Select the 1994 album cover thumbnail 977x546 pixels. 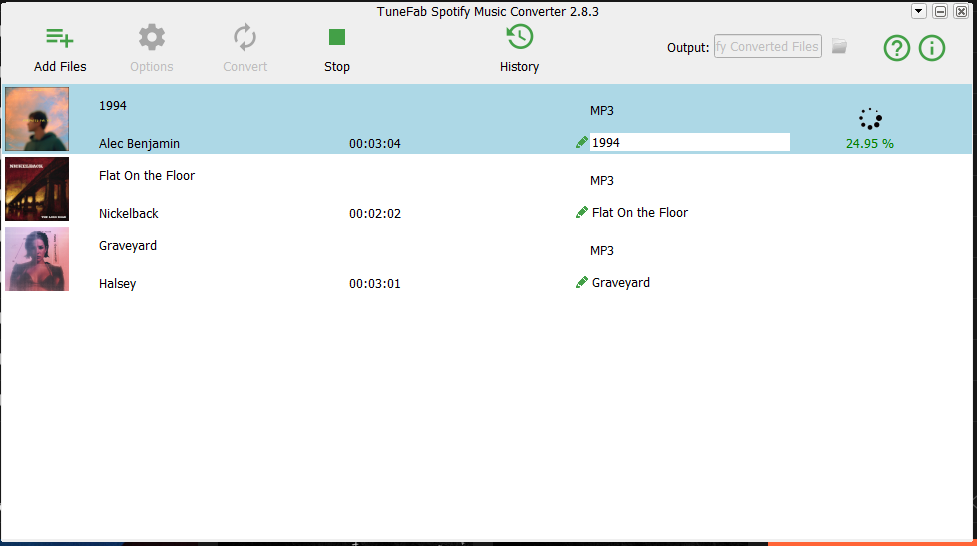point(37,119)
